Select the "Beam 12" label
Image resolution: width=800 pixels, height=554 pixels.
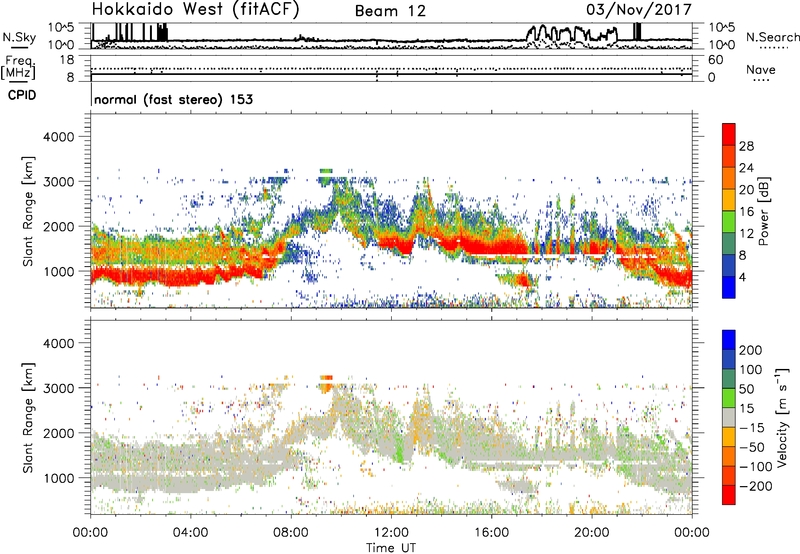coord(390,11)
